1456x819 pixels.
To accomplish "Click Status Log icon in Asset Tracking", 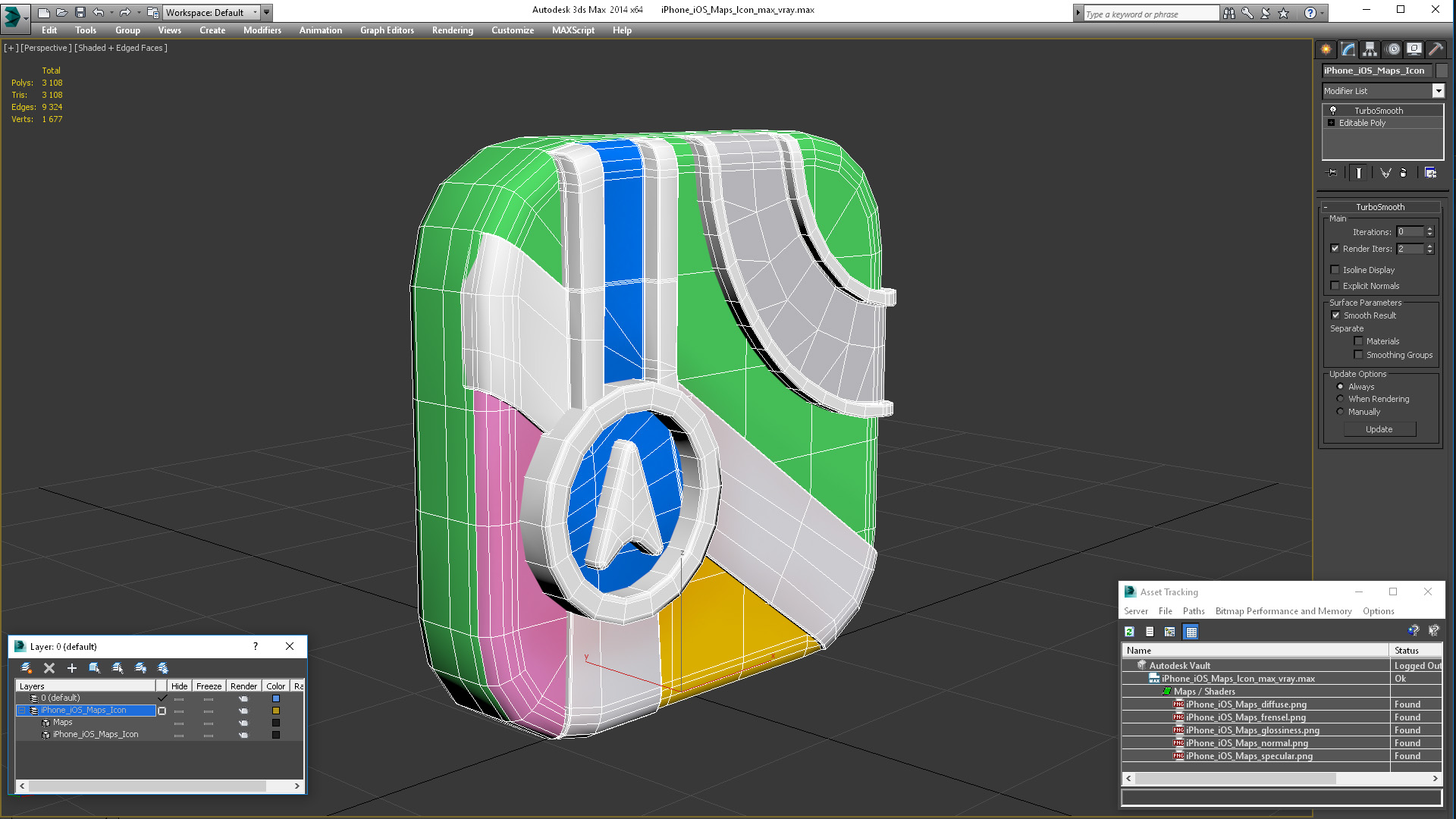I will [1150, 632].
